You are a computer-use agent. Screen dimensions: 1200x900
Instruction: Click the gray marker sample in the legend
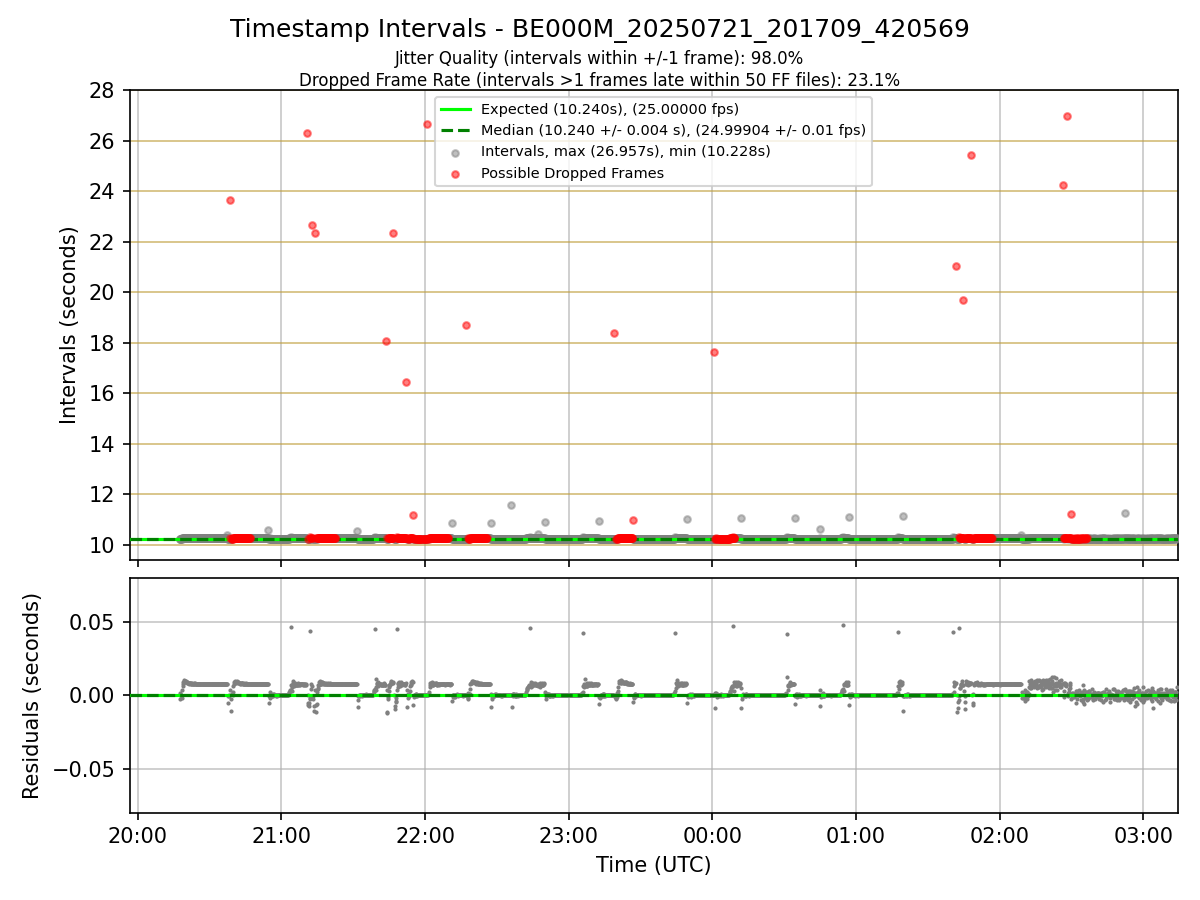(x=455, y=152)
